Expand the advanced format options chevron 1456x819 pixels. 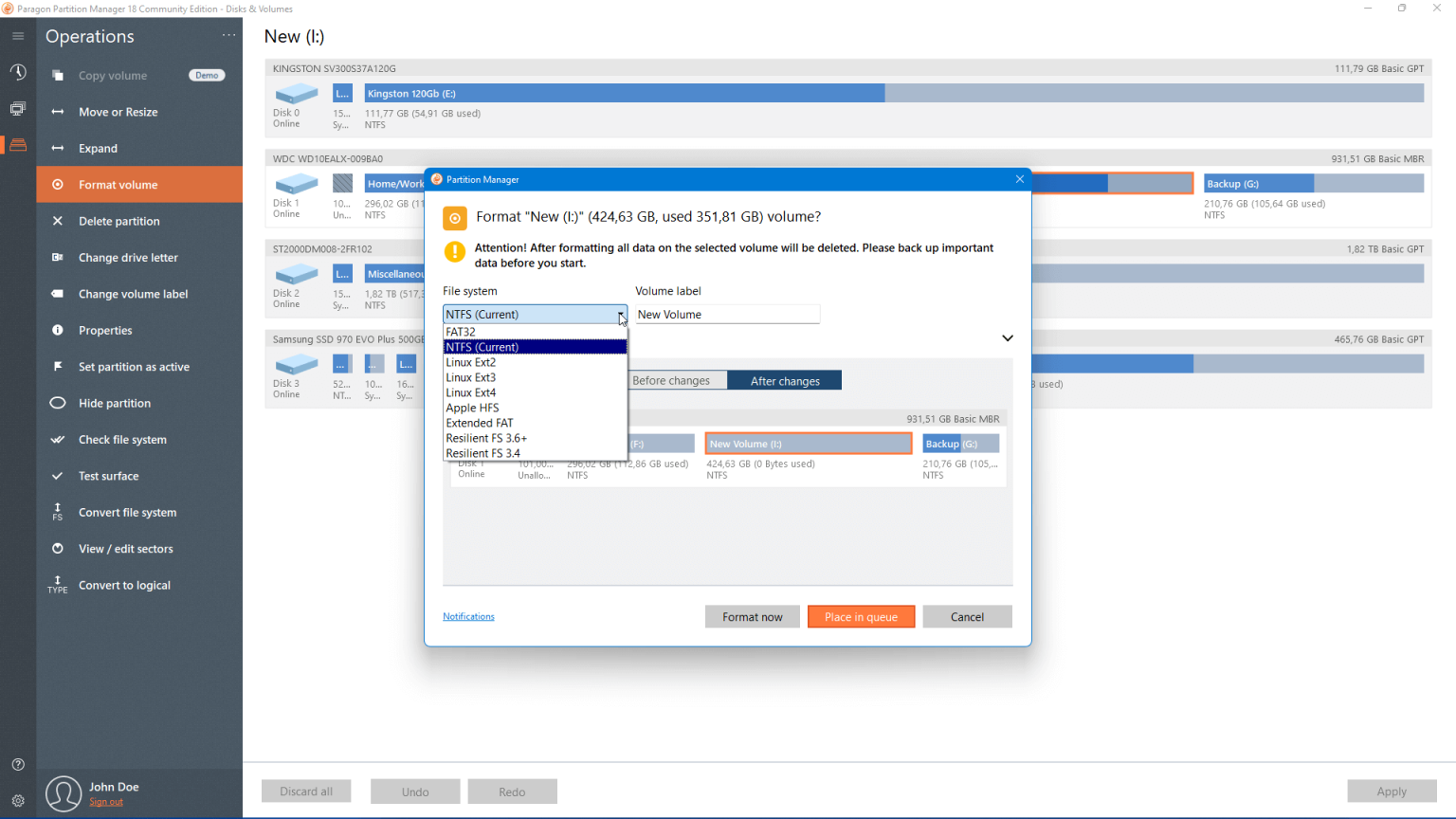(x=1007, y=337)
